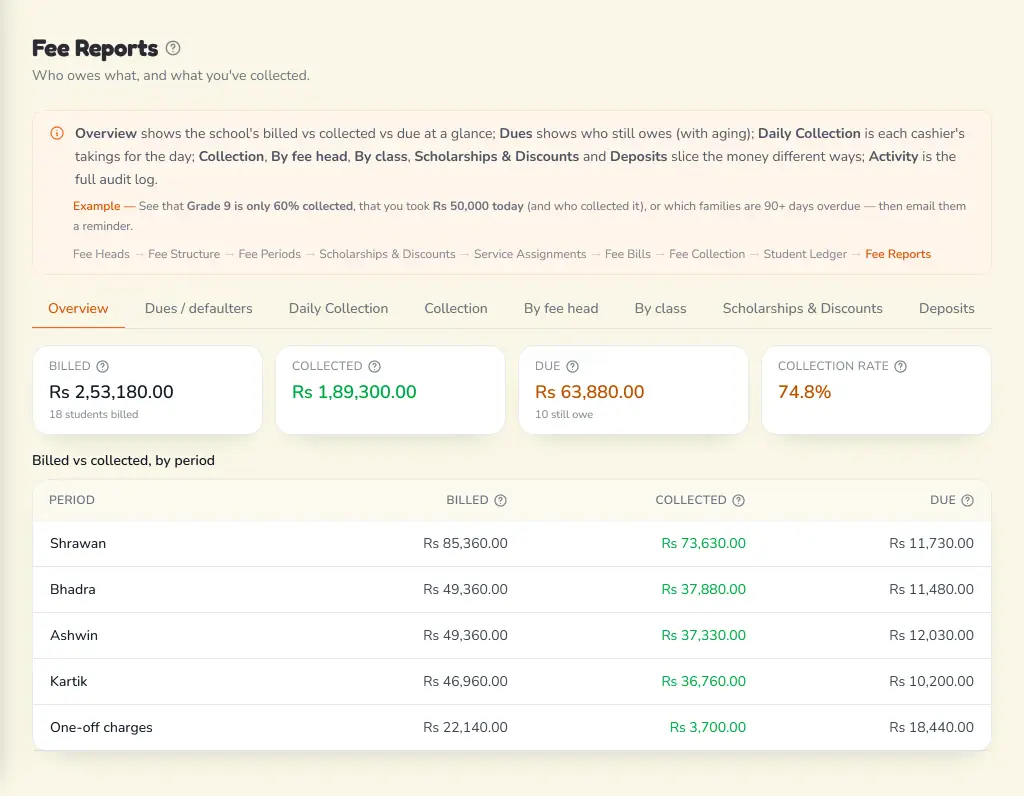Screen dimensions: 1024x796
Task: Click Ashwin collected amount Rs 37,330.00
Action: pos(703,635)
